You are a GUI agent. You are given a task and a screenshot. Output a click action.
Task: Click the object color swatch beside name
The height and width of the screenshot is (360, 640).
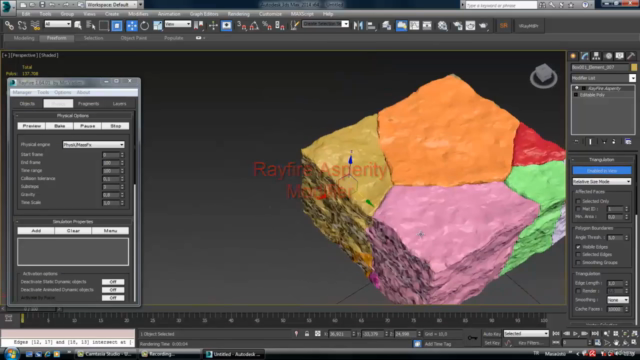click(x=633, y=67)
